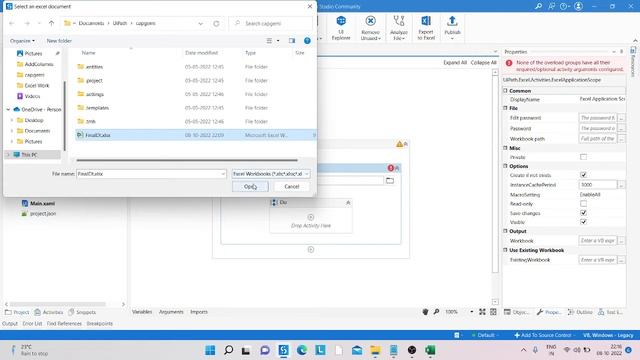Open the address bar history dropdown

pyautogui.click(x=200, y=24)
